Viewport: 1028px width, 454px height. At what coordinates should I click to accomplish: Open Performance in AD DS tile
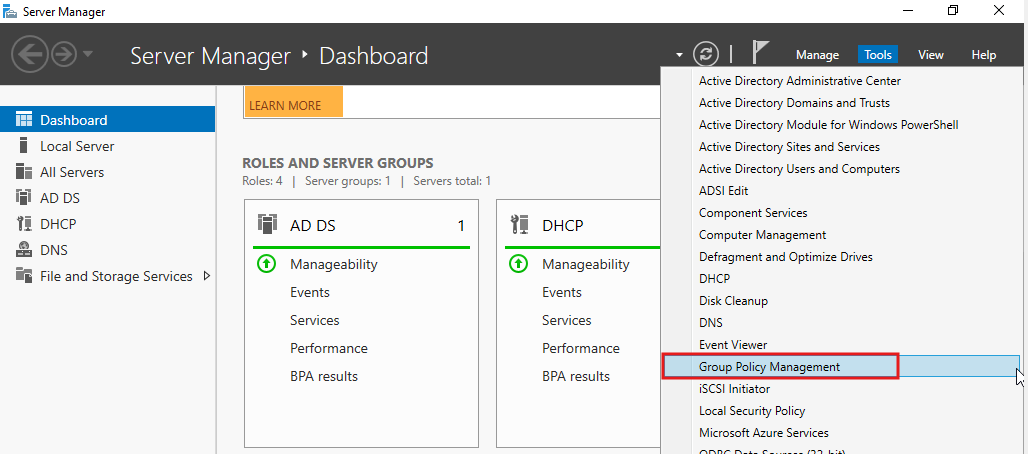point(329,348)
